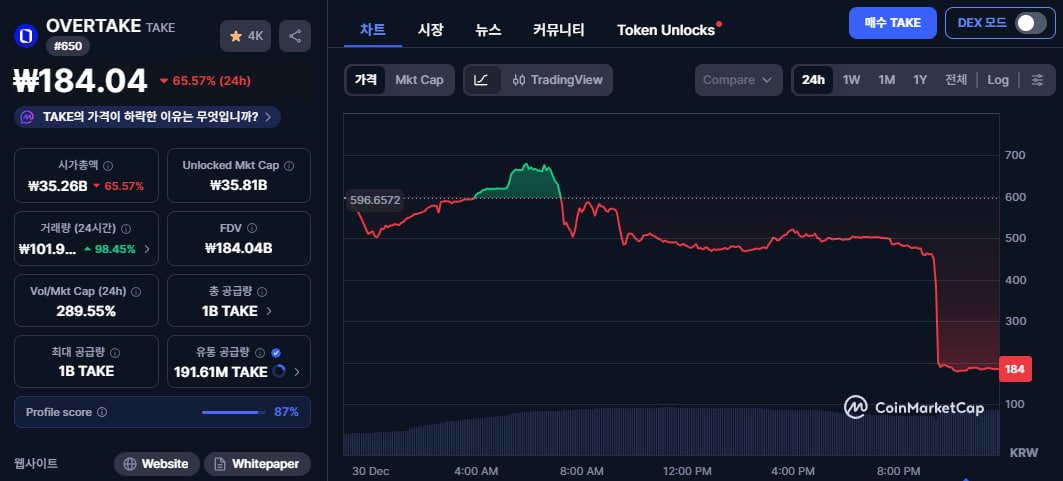The width and height of the screenshot is (1063, 481).
Task: Open info icon next to FDV
Action: point(252,228)
